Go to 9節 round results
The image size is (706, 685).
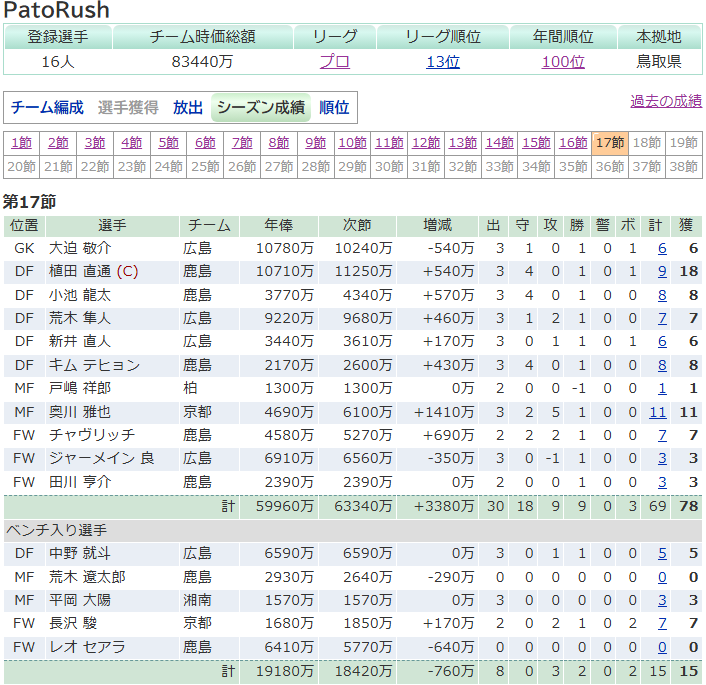click(316, 143)
